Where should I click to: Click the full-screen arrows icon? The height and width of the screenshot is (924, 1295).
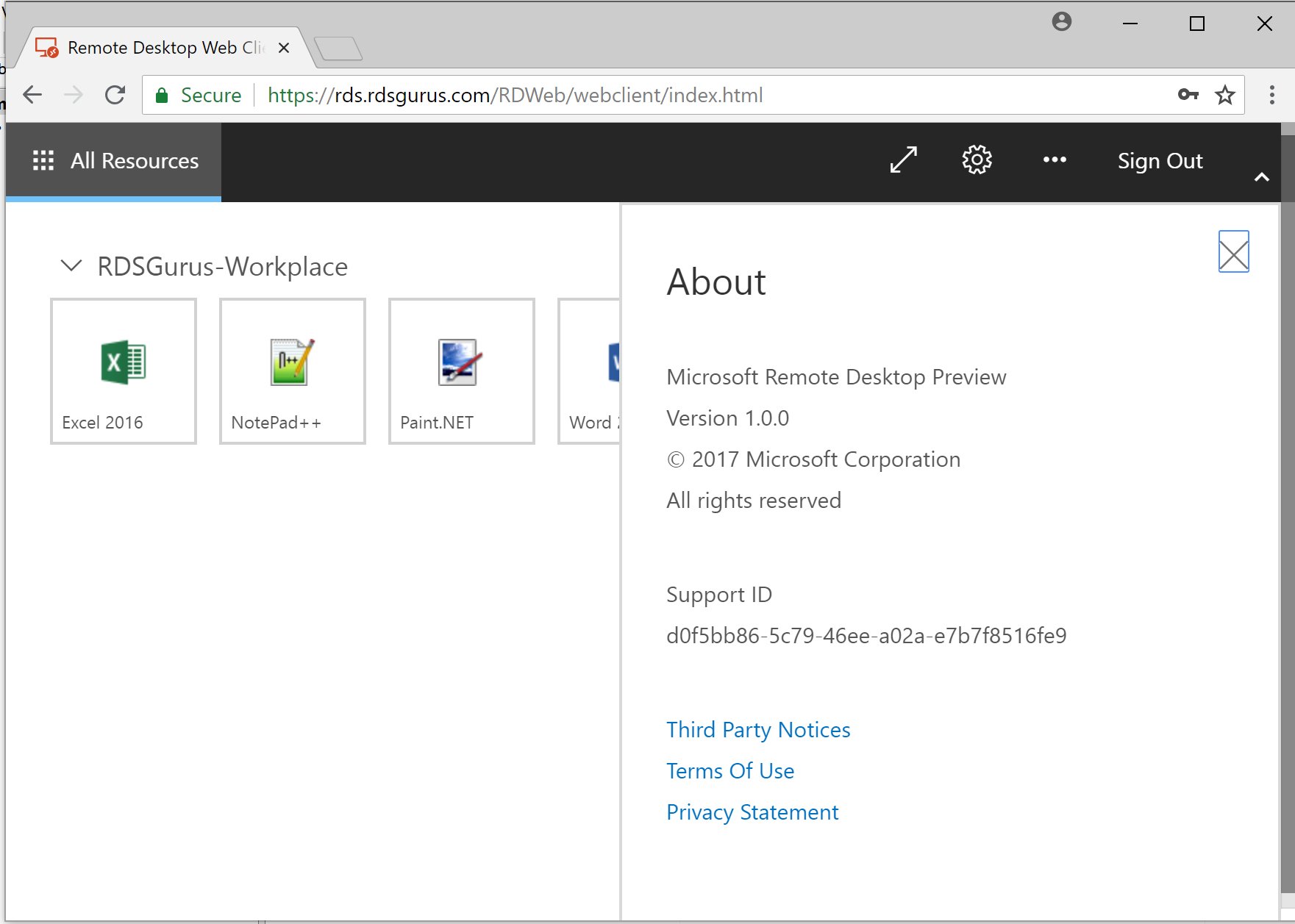point(903,160)
